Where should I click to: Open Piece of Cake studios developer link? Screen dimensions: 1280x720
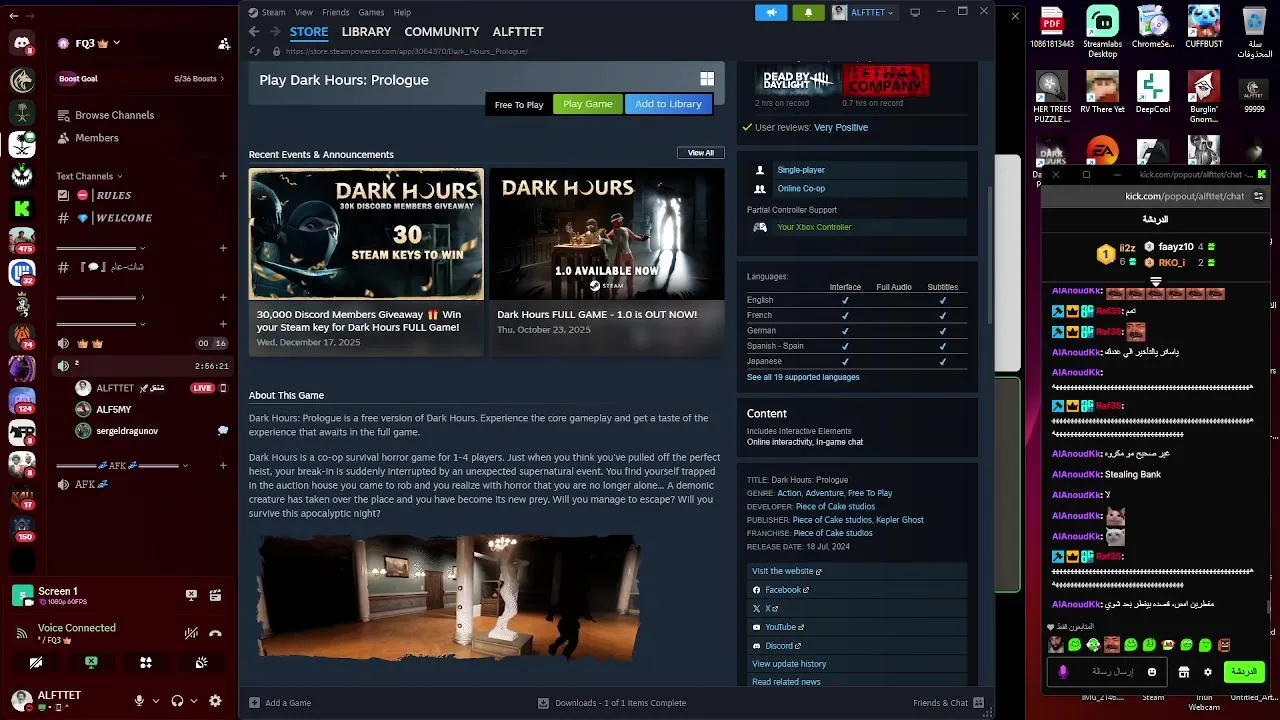tap(835, 506)
